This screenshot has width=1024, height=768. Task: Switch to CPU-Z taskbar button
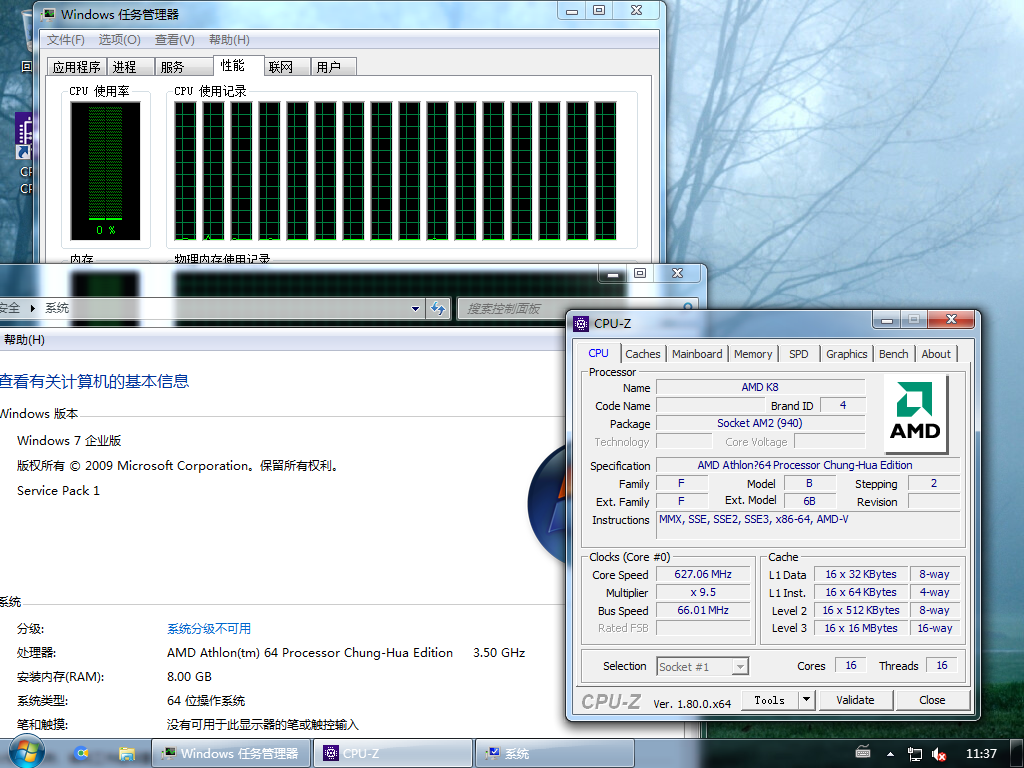(x=392, y=753)
